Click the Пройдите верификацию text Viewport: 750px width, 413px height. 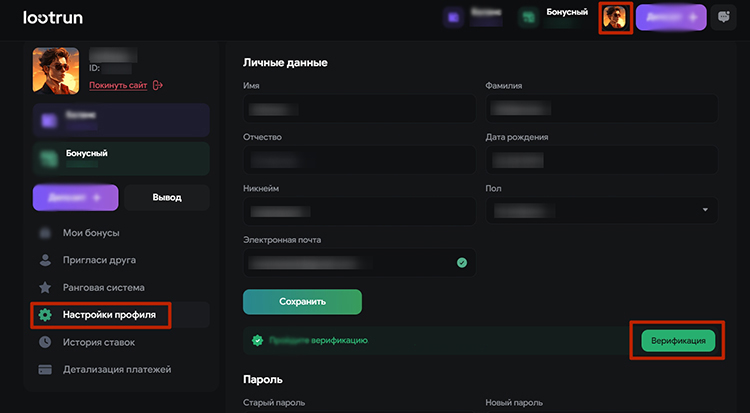pos(319,341)
